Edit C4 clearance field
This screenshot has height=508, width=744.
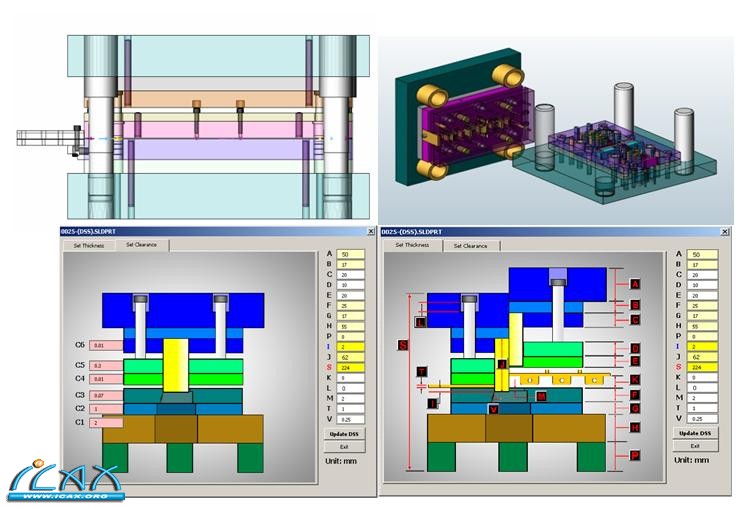pyautogui.click(x=106, y=379)
